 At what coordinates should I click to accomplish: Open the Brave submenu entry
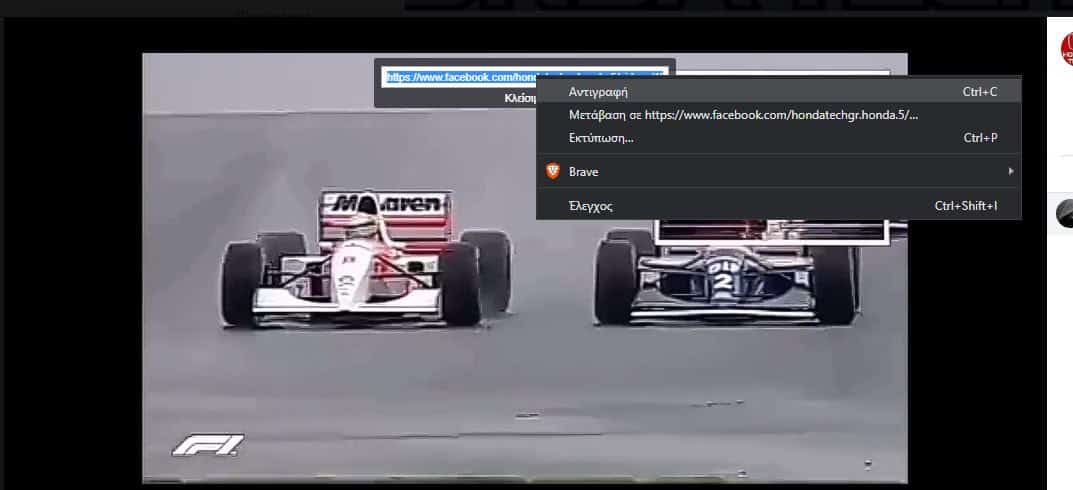779,172
